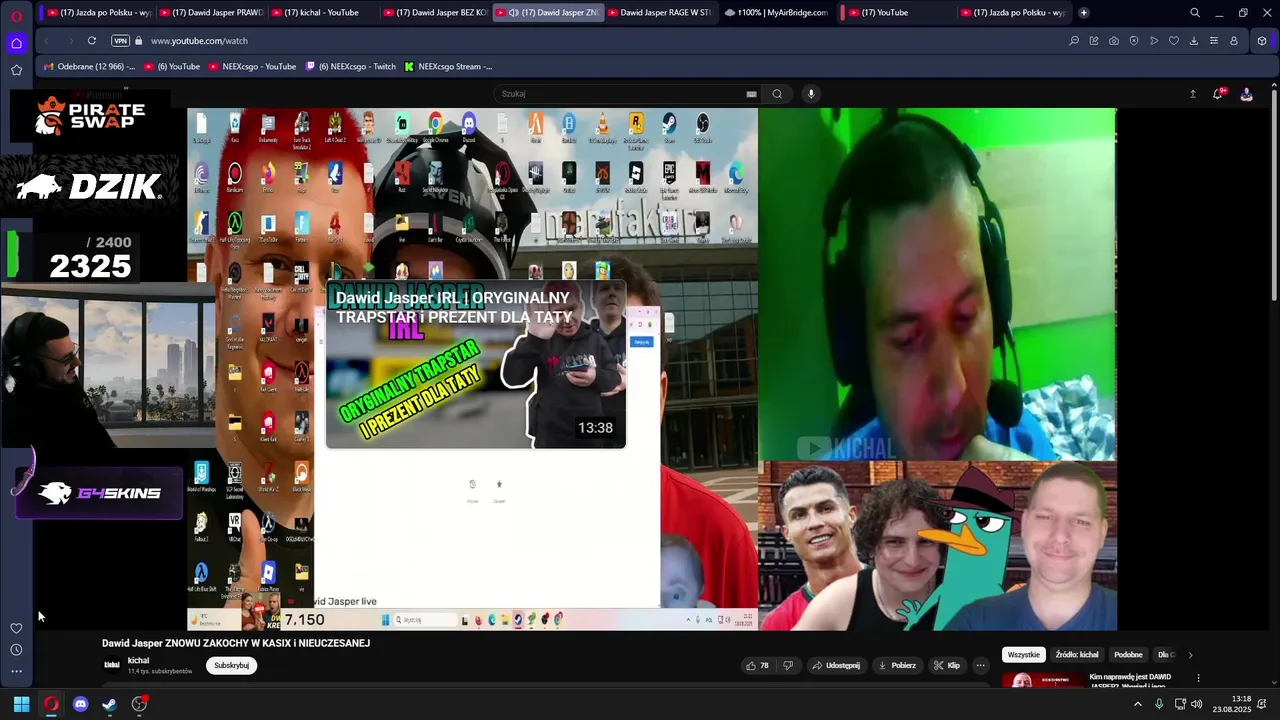Click the Subskrybuj button

(x=231, y=665)
